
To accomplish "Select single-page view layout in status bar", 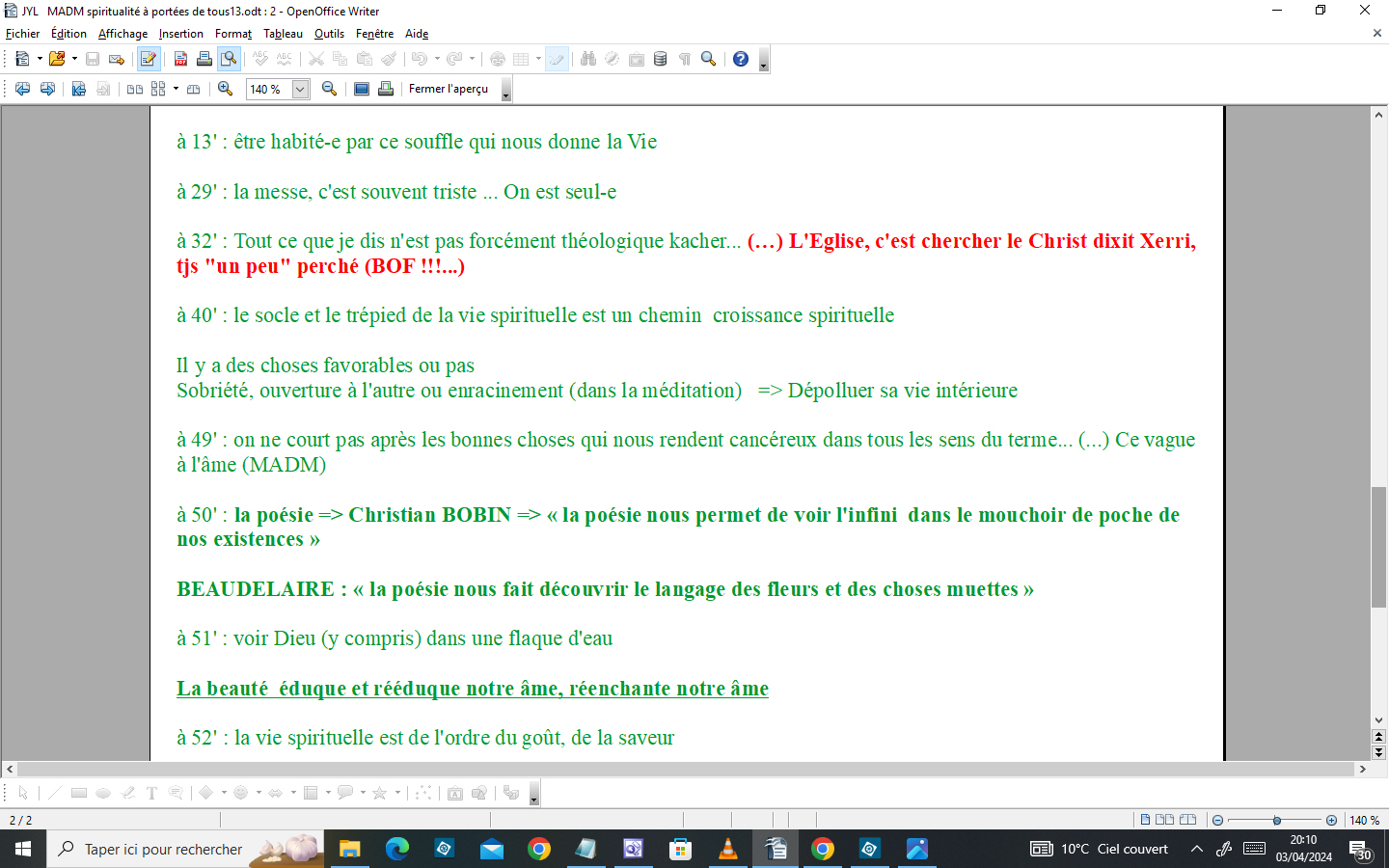I will (1145, 820).
